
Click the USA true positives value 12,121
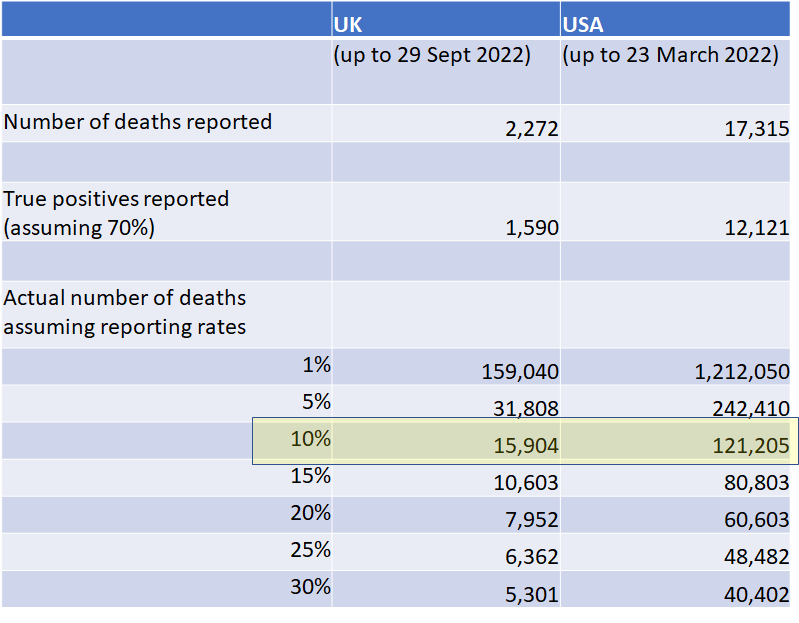coord(757,228)
